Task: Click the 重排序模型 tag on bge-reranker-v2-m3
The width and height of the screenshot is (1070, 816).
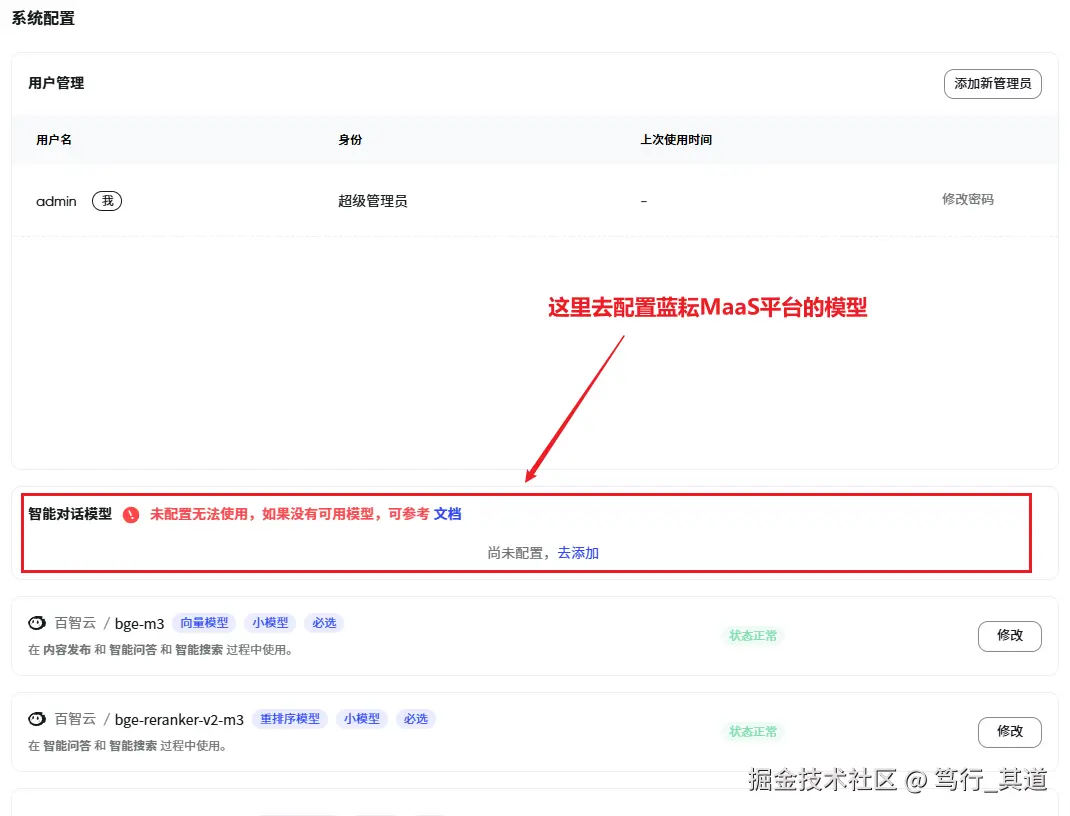Action: [290, 718]
